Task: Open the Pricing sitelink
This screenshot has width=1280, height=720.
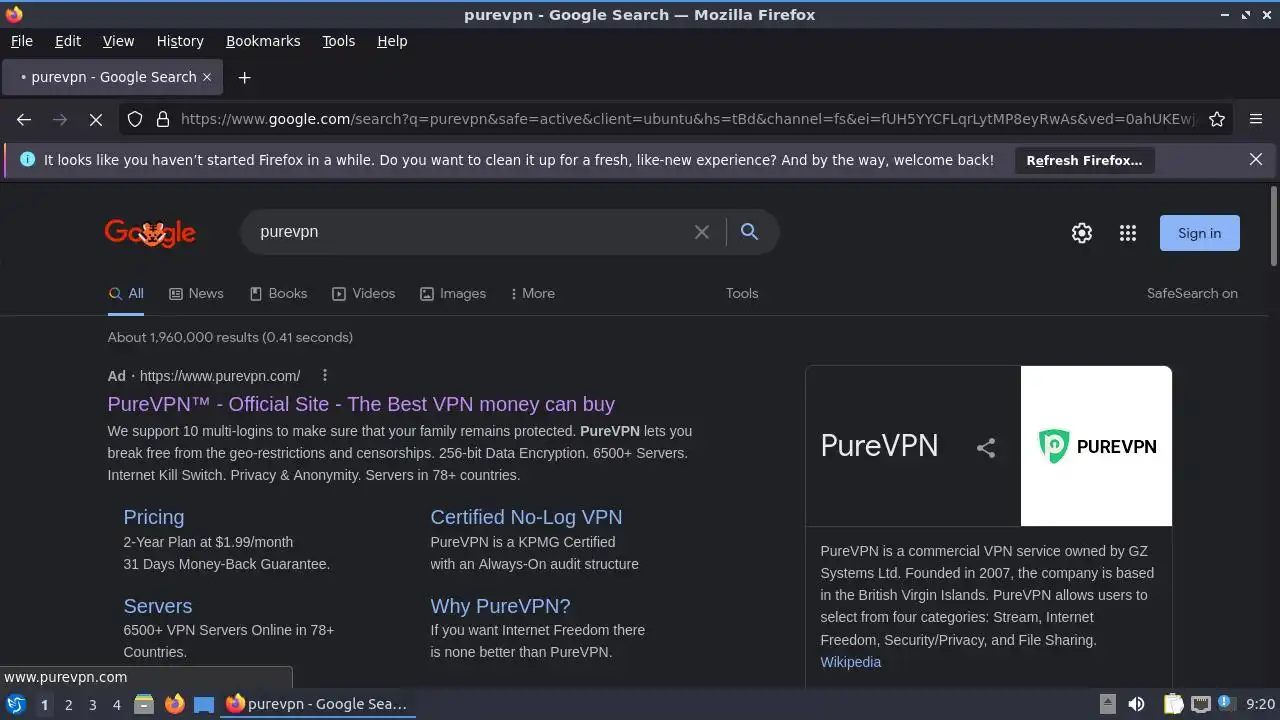Action: click(x=153, y=517)
